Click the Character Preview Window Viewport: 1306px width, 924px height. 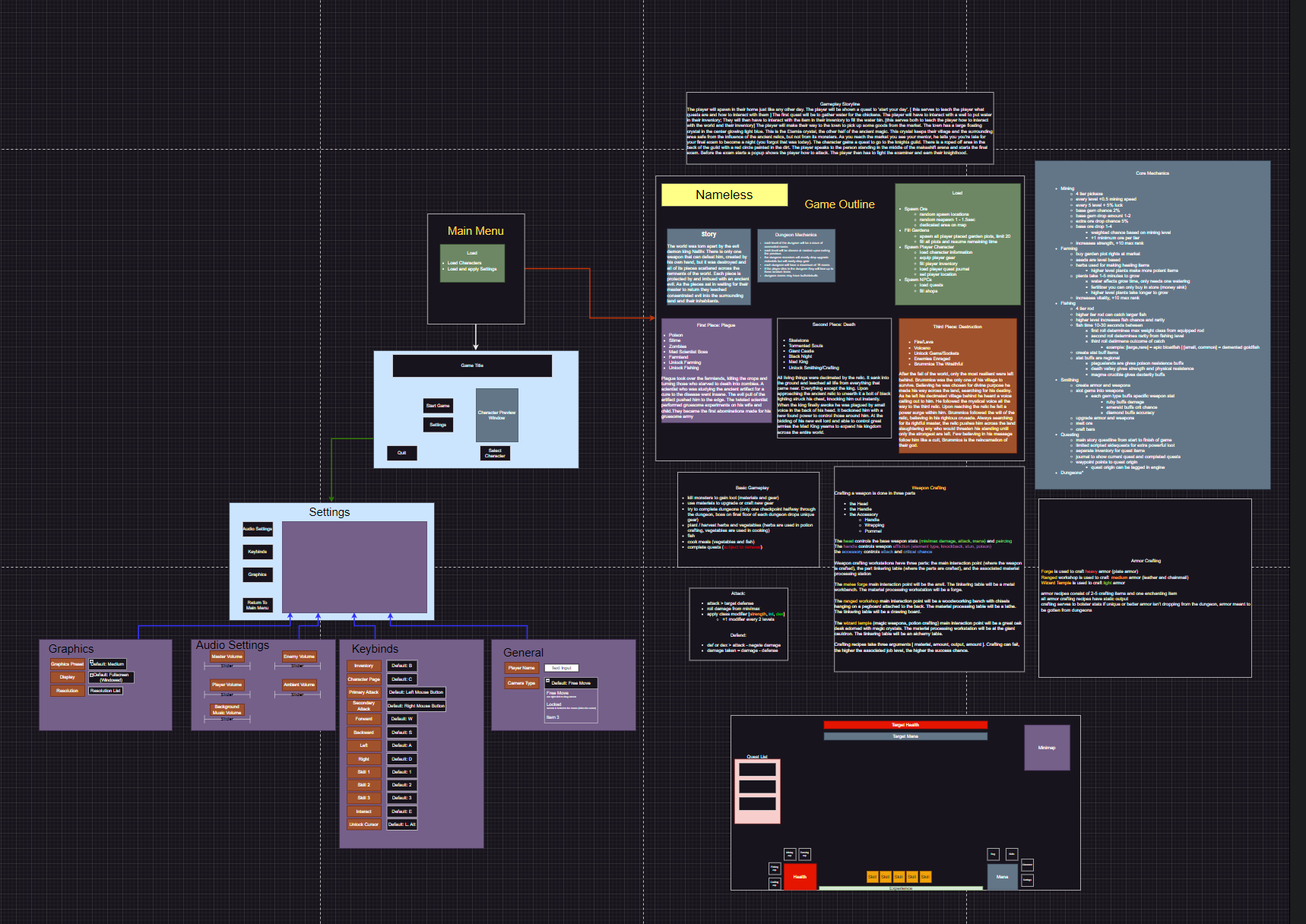496,415
